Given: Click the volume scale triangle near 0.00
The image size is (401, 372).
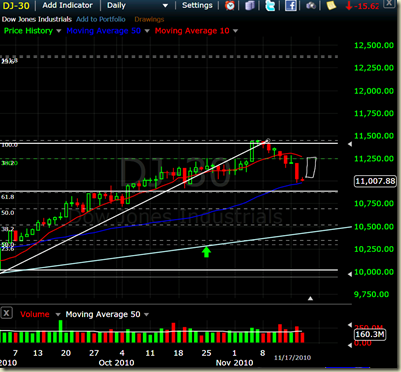Looking at the screenshot, I should pos(350,345).
